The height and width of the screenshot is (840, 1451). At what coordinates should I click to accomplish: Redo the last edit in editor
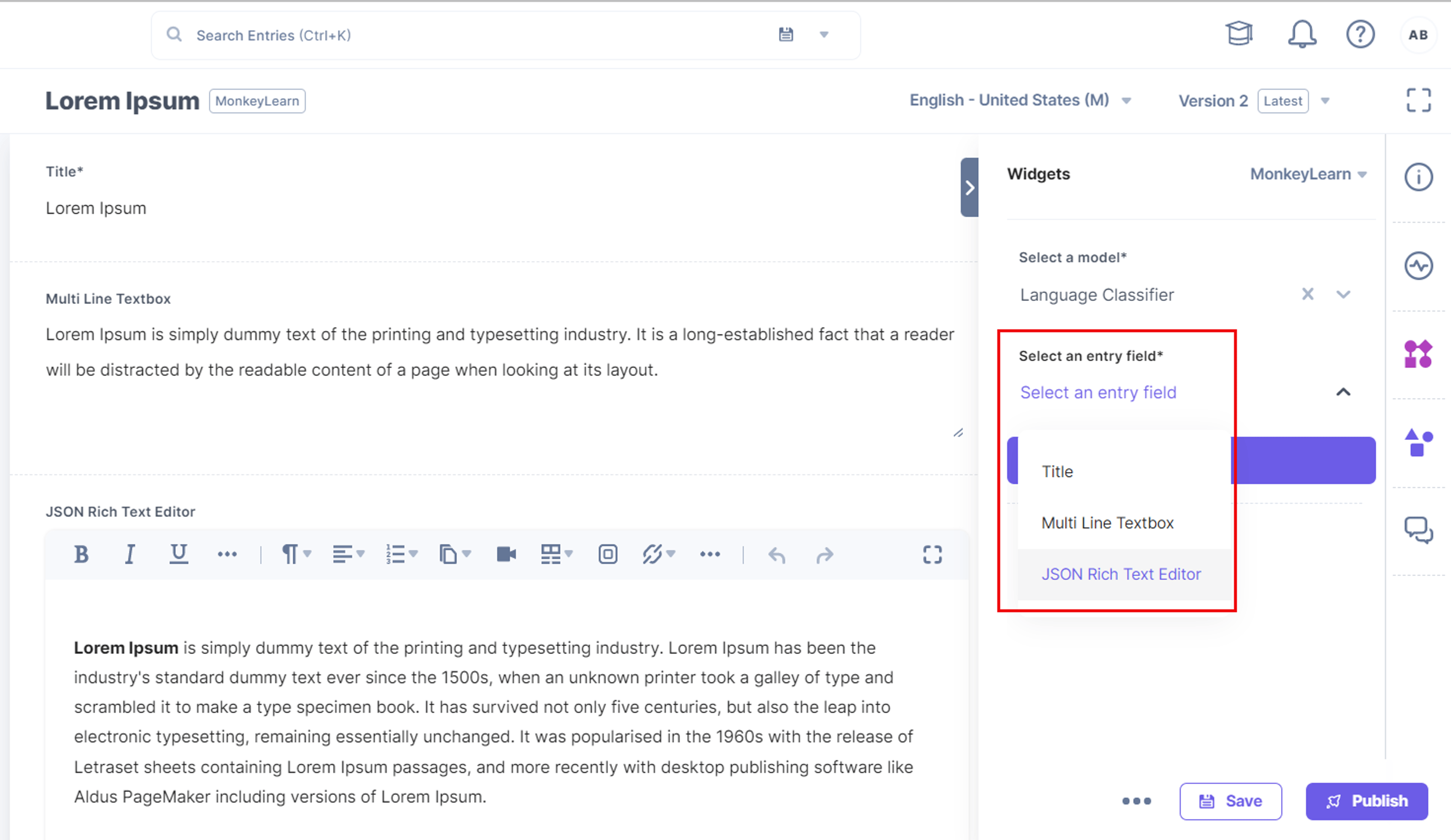(825, 555)
